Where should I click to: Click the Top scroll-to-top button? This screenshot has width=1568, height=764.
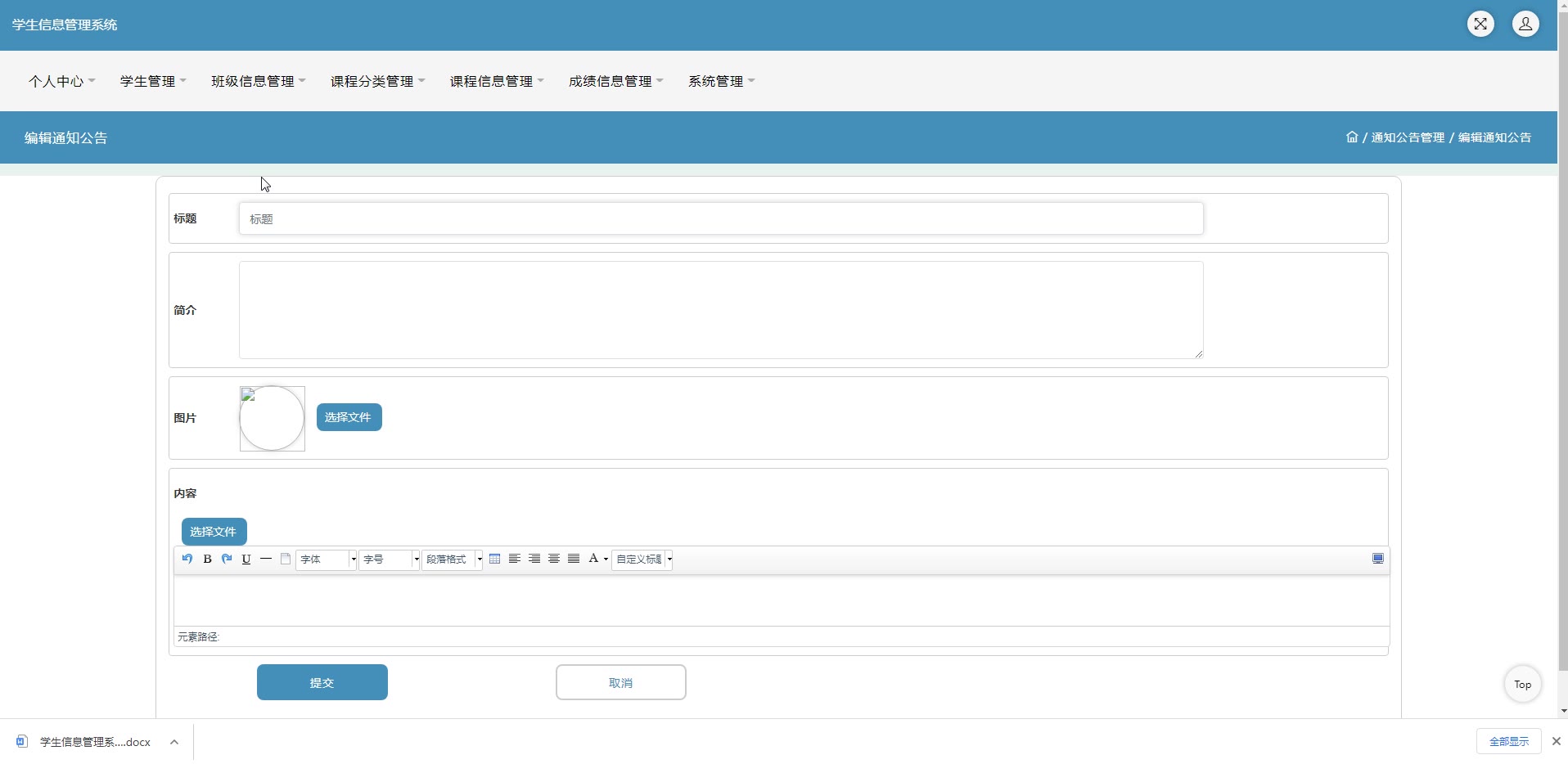[x=1523, y=684]
